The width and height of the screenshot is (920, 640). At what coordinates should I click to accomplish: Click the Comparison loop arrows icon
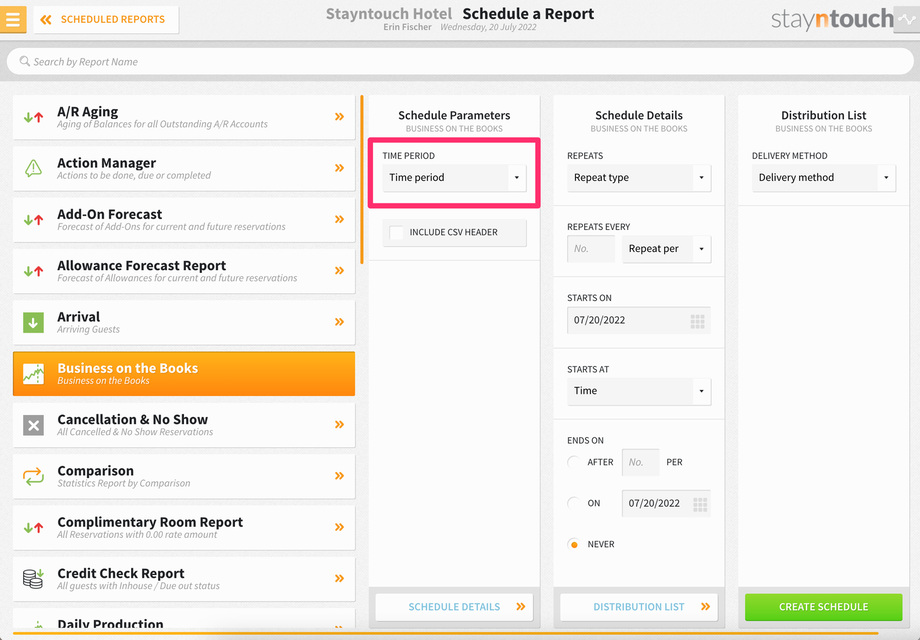[33, 476]
